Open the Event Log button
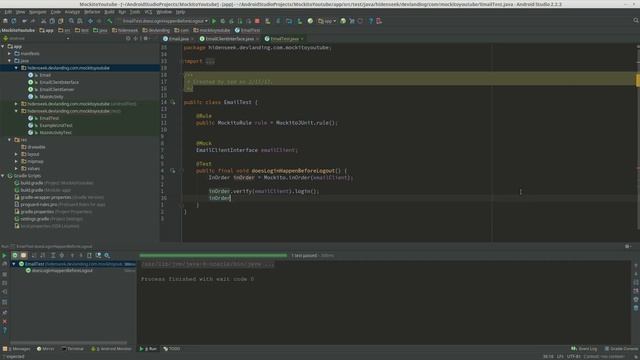The width and height of the screenshot is (640, 360). (584, 349)
